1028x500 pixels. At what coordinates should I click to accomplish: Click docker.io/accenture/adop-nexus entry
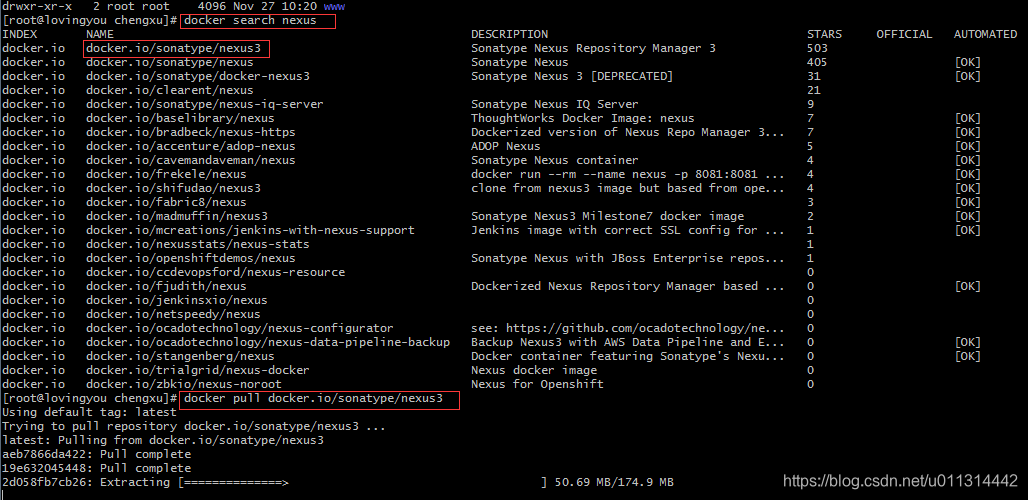190,146
